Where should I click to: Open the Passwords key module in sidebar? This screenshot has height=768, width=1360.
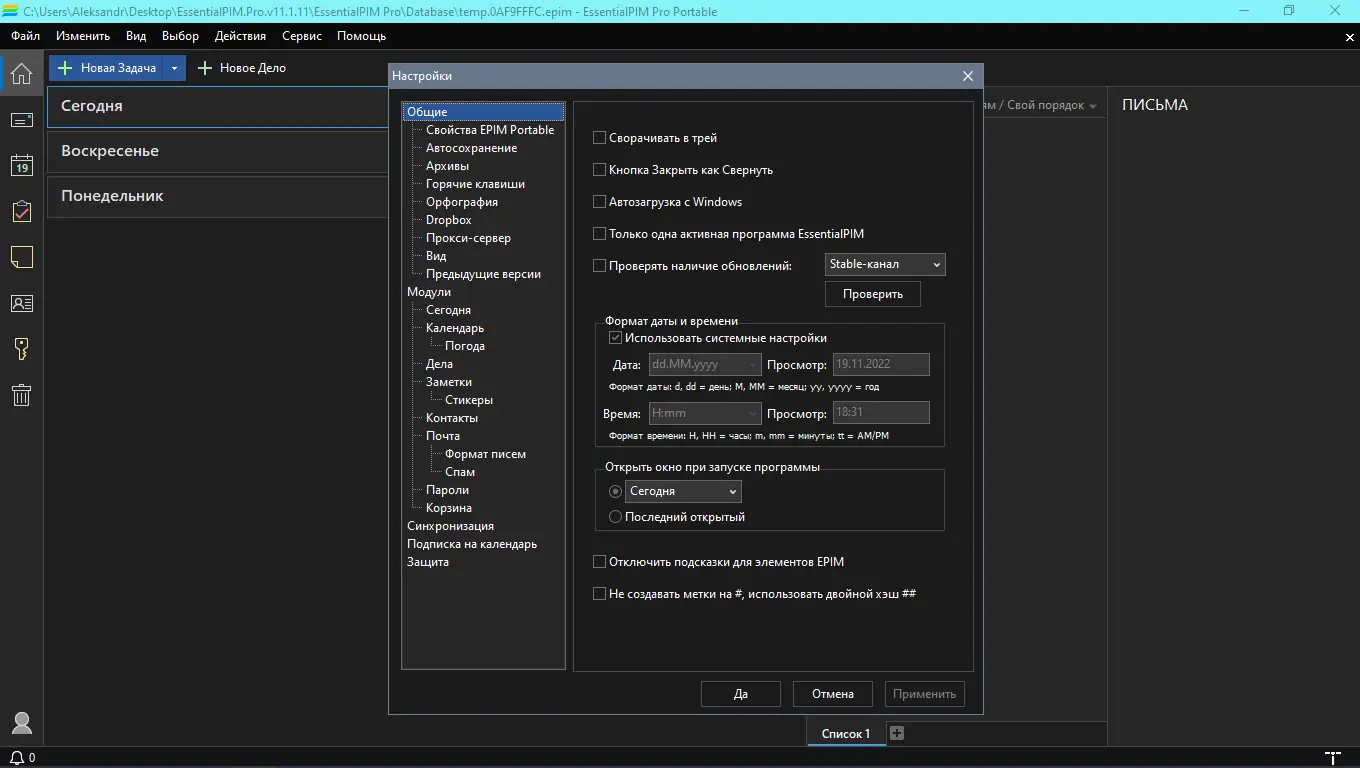(21, 349)
